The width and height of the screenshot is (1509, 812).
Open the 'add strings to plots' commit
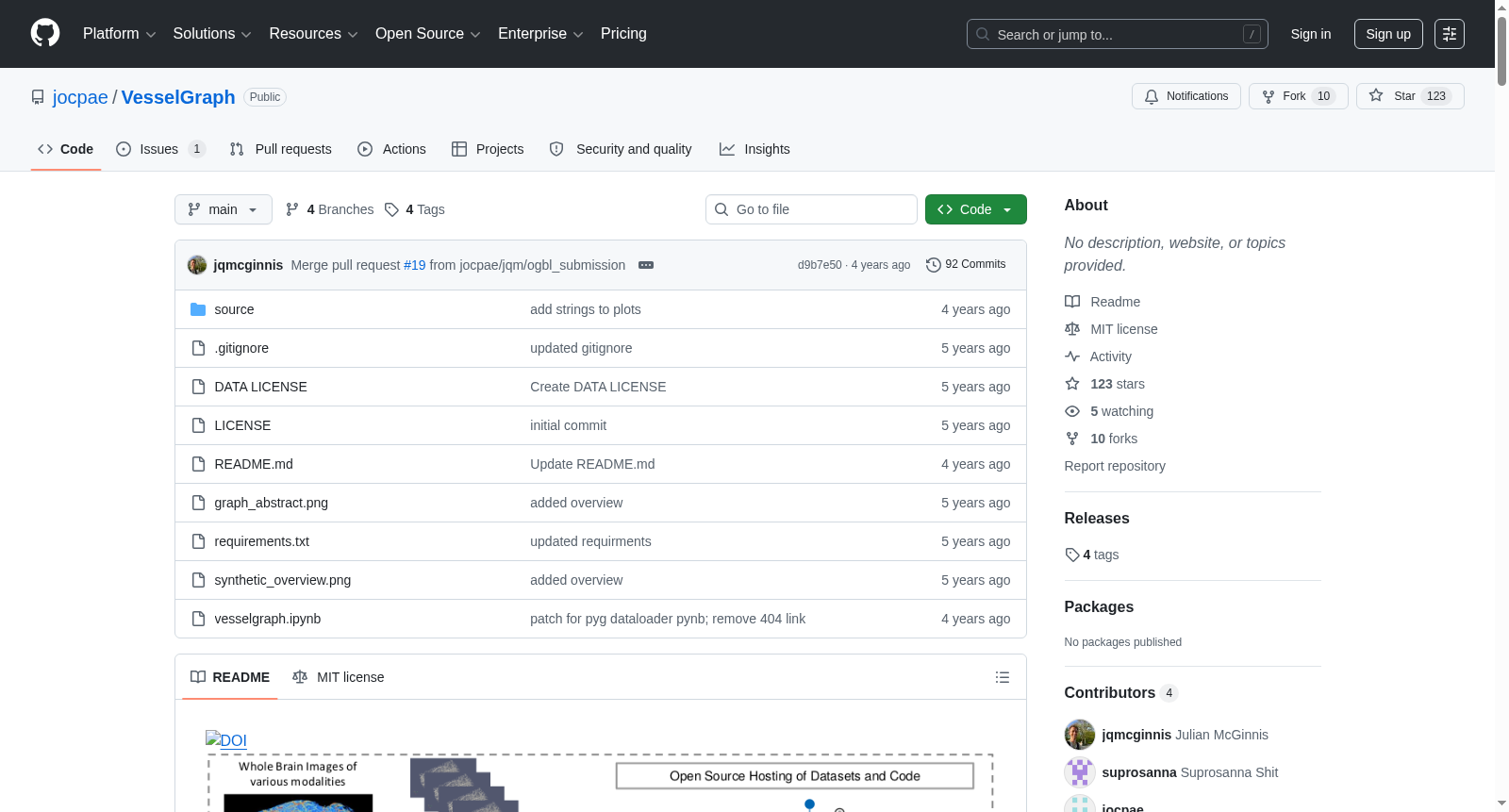point(586,309)
